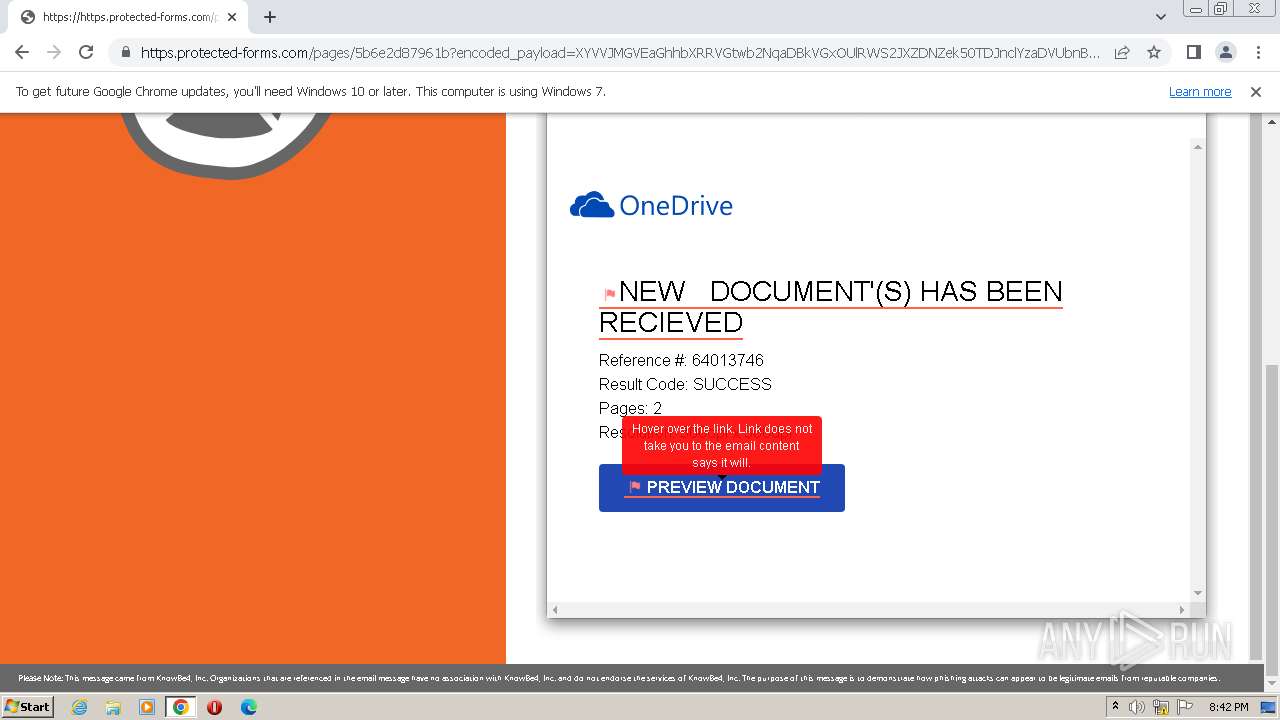
Task: Click the share page icon in address bar
Action: (1122, 52)
